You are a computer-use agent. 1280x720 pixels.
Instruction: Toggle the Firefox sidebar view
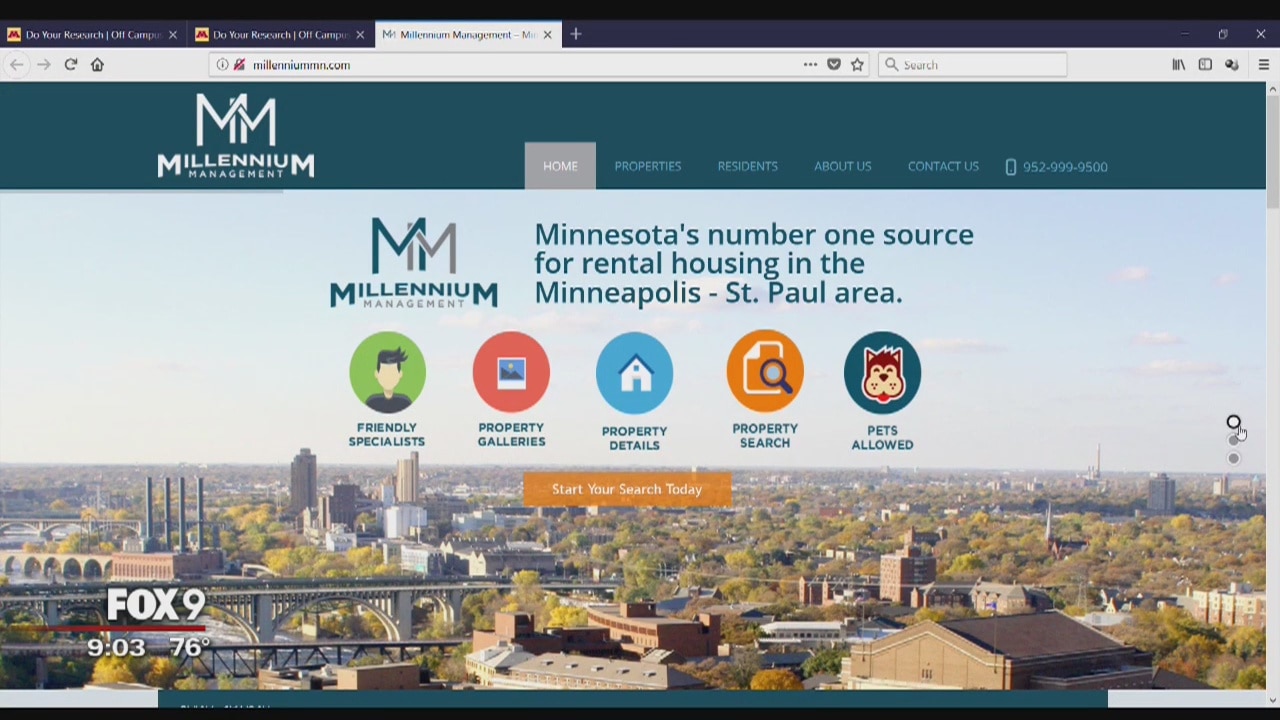click(x=1205, y=64)
